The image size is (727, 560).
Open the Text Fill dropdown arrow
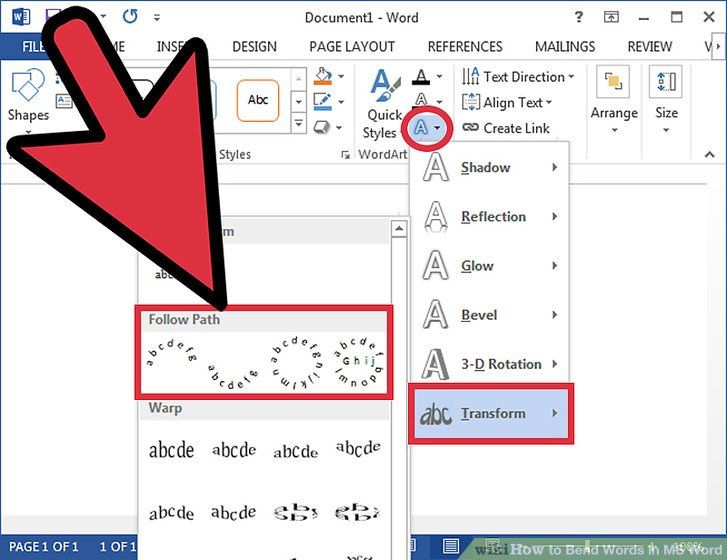439,76
